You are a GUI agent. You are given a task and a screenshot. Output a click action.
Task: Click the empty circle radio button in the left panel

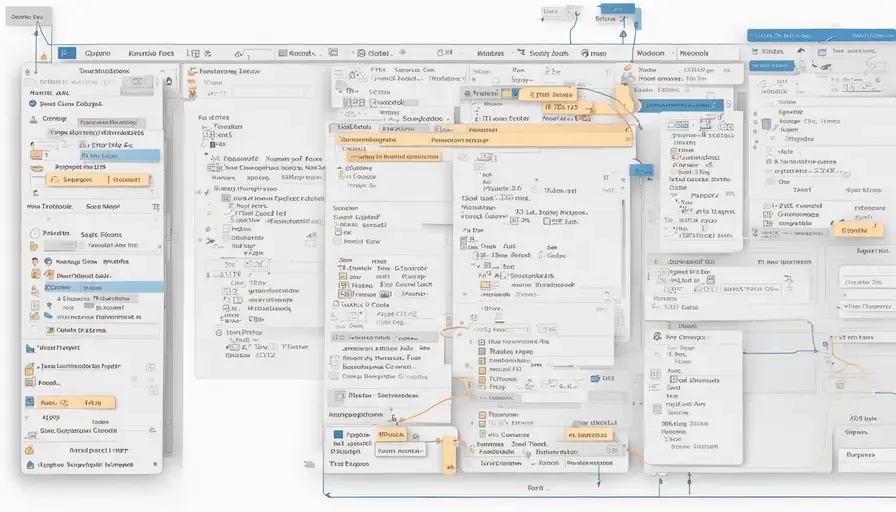tap(35, 233)
